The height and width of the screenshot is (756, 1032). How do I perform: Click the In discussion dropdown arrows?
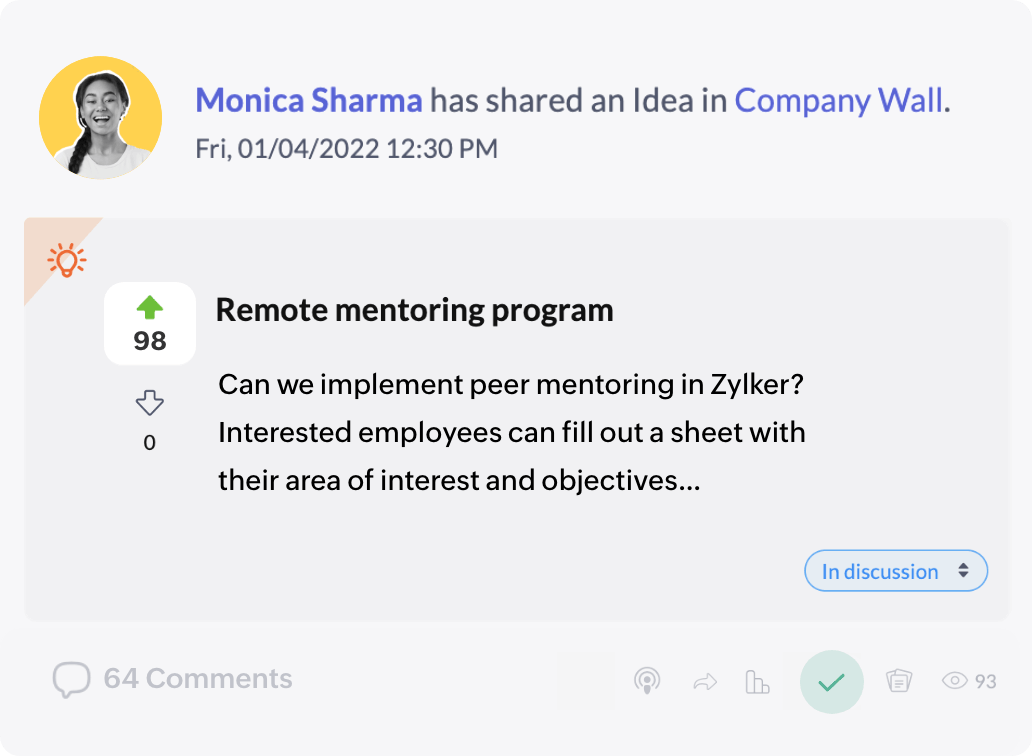click(963, 570)
